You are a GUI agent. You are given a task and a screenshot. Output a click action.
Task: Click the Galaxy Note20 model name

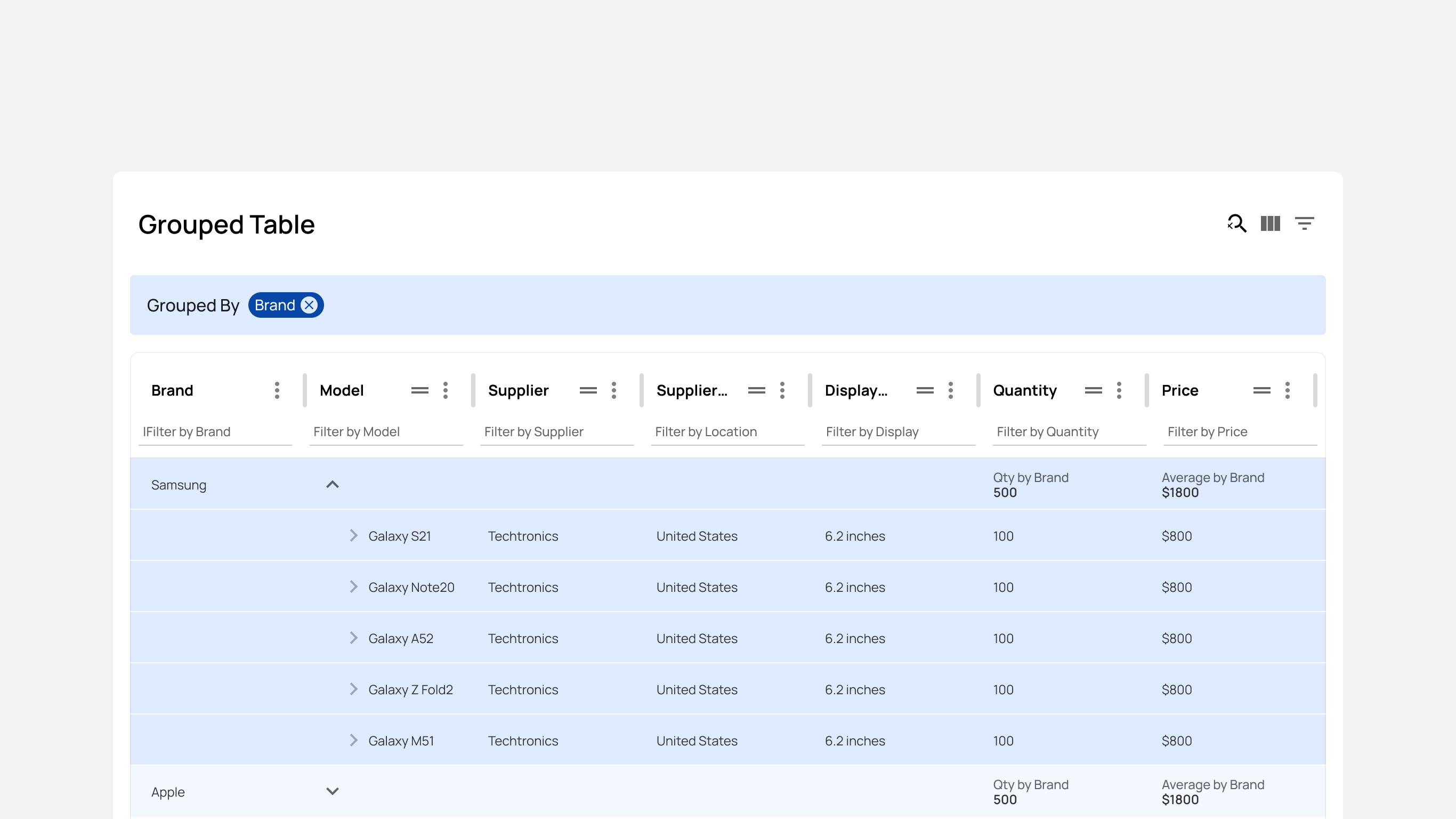pyautogui.click(x=411, y=587)
